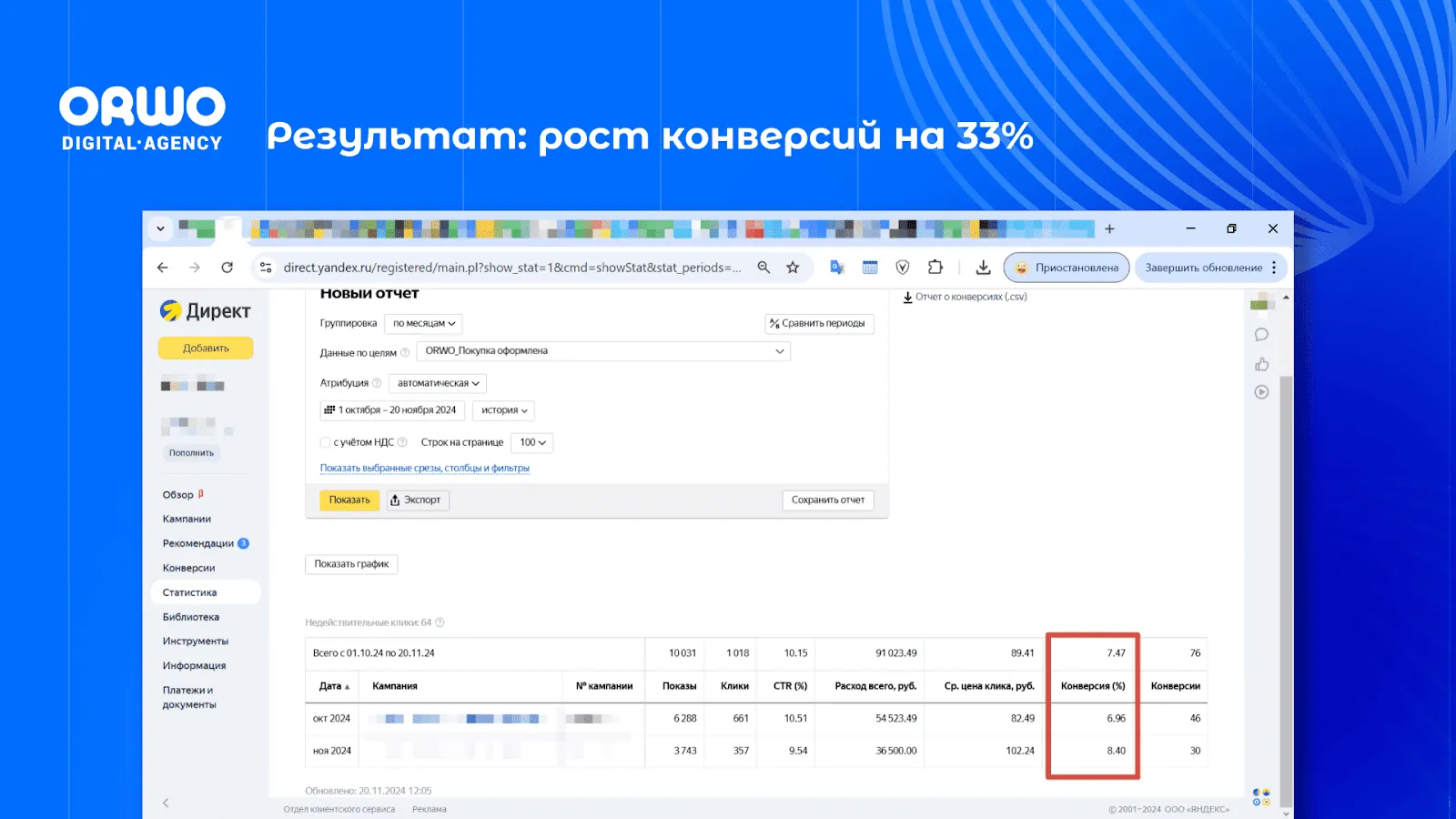Click 'Показать выбранные срезы, столбцы и фильтры' link
Screen dimensions: 1456x819
(x=424, y=469)
